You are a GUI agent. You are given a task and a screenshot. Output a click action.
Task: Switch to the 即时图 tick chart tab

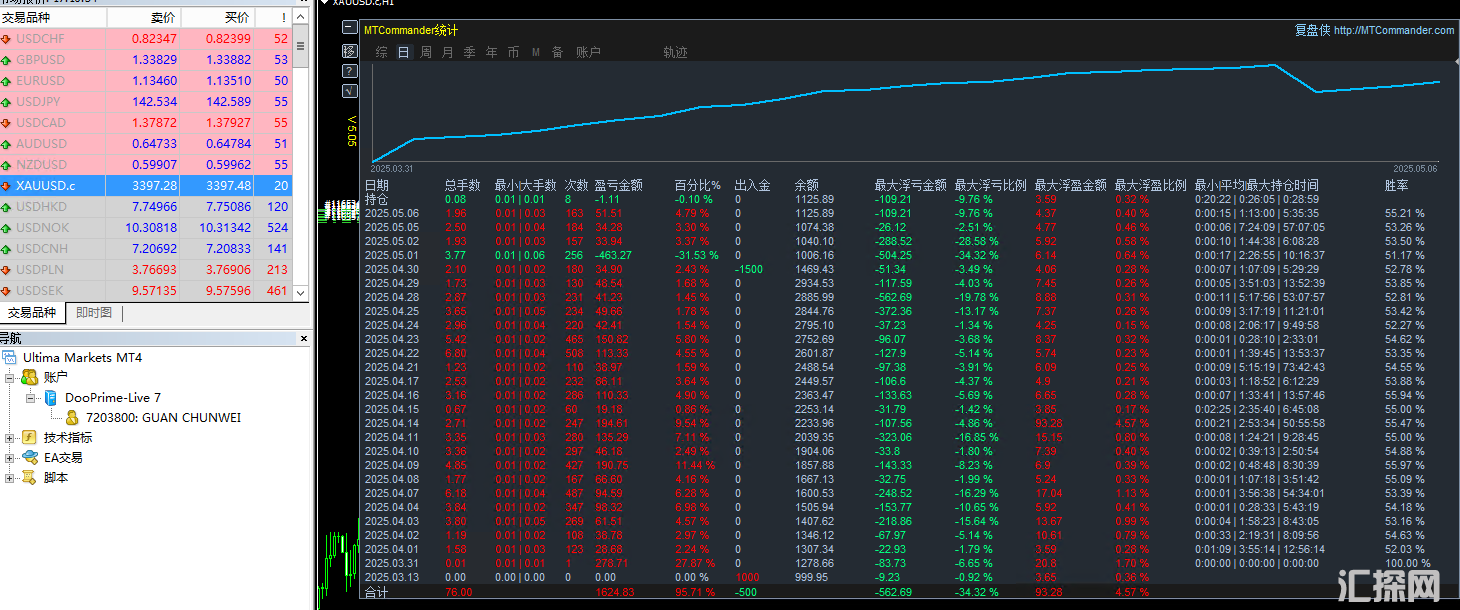click(95, 313)
